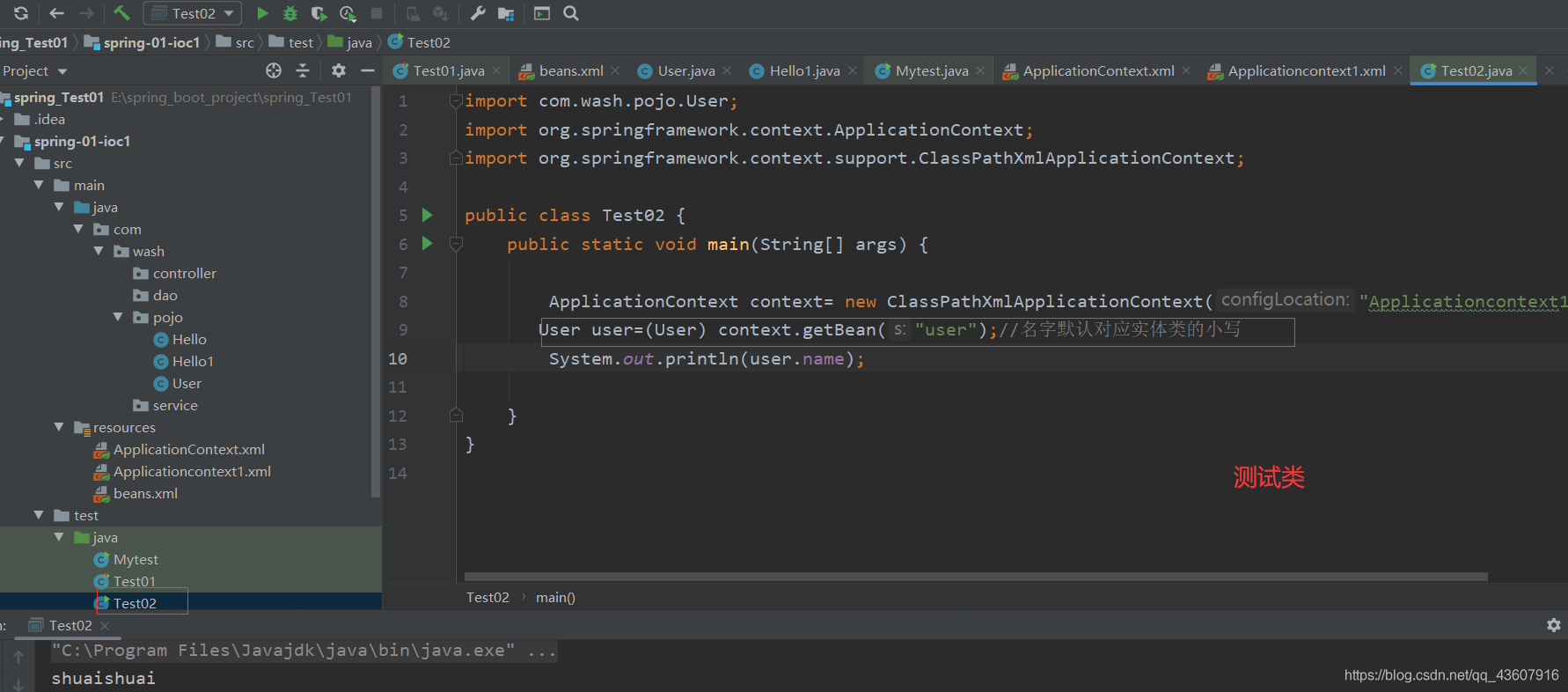
Task: Open Run panel settings gear
Action: (x=1554, y=625)
